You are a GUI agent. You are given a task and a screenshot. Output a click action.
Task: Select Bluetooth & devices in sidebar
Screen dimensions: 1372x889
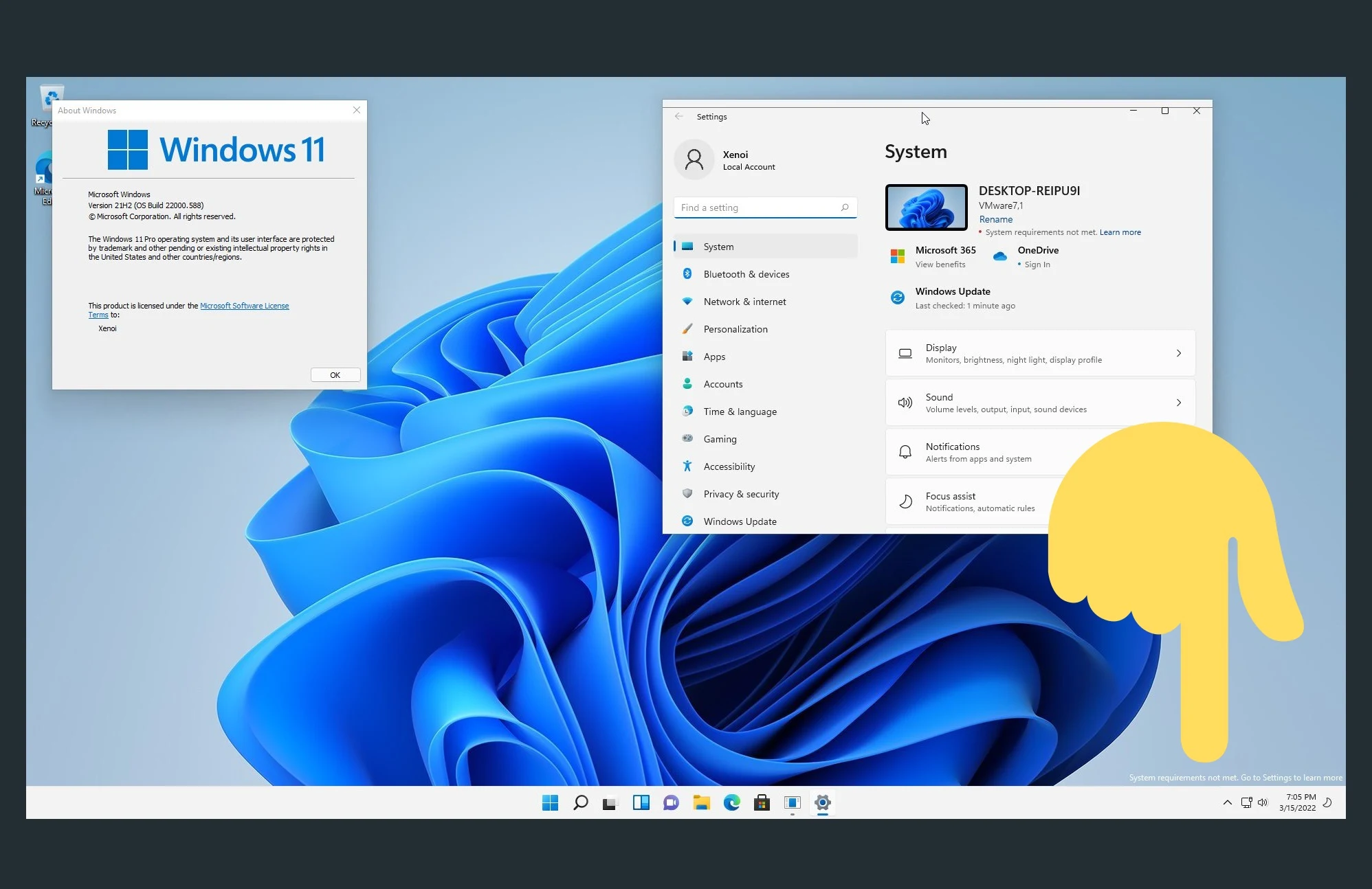pos(746,274)
